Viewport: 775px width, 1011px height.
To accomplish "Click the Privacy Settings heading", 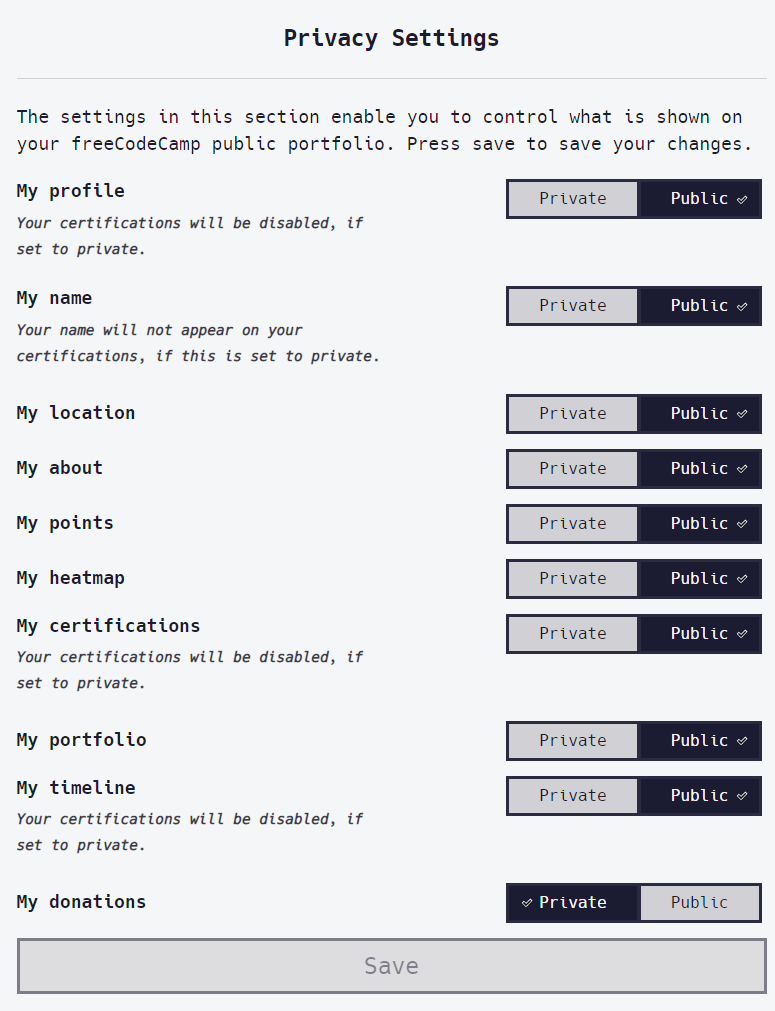I will click(x=391, y=38).
